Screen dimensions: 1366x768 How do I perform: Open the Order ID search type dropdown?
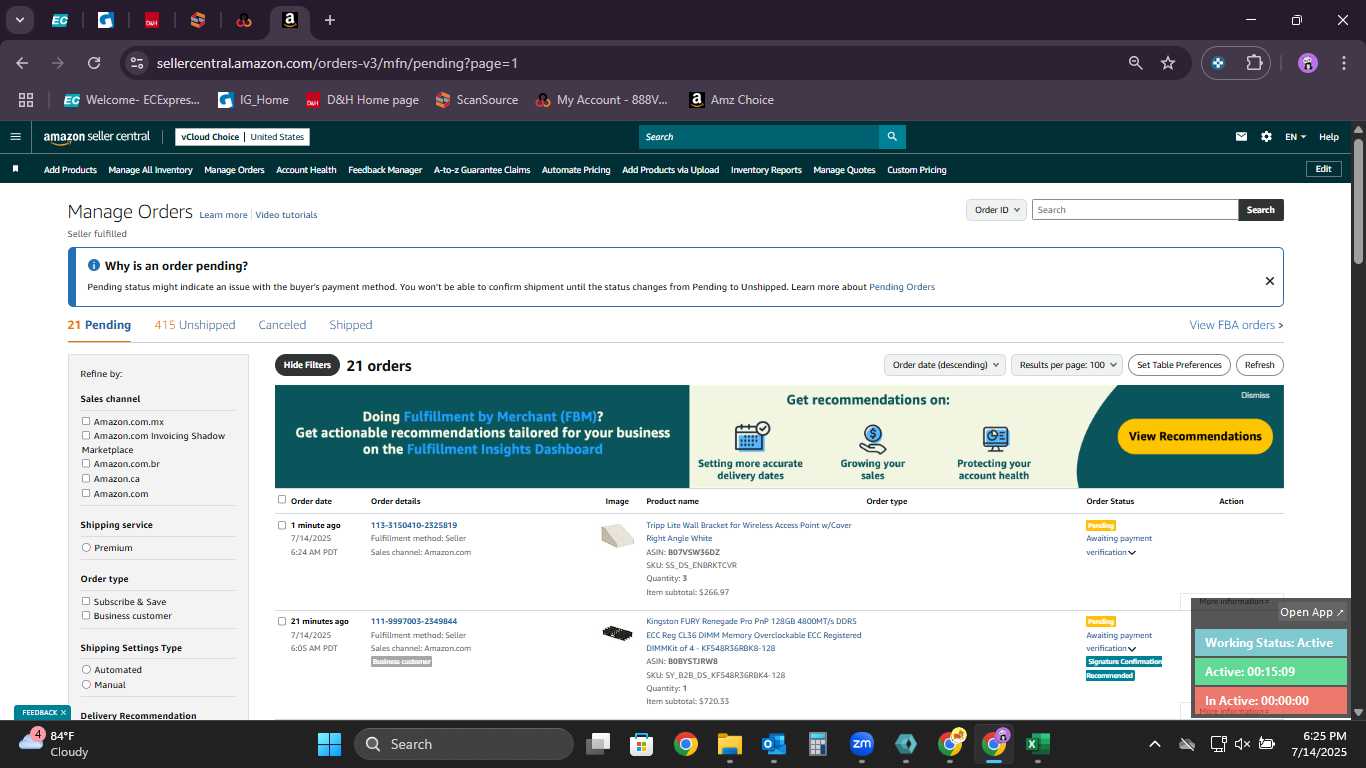[997, 210]
